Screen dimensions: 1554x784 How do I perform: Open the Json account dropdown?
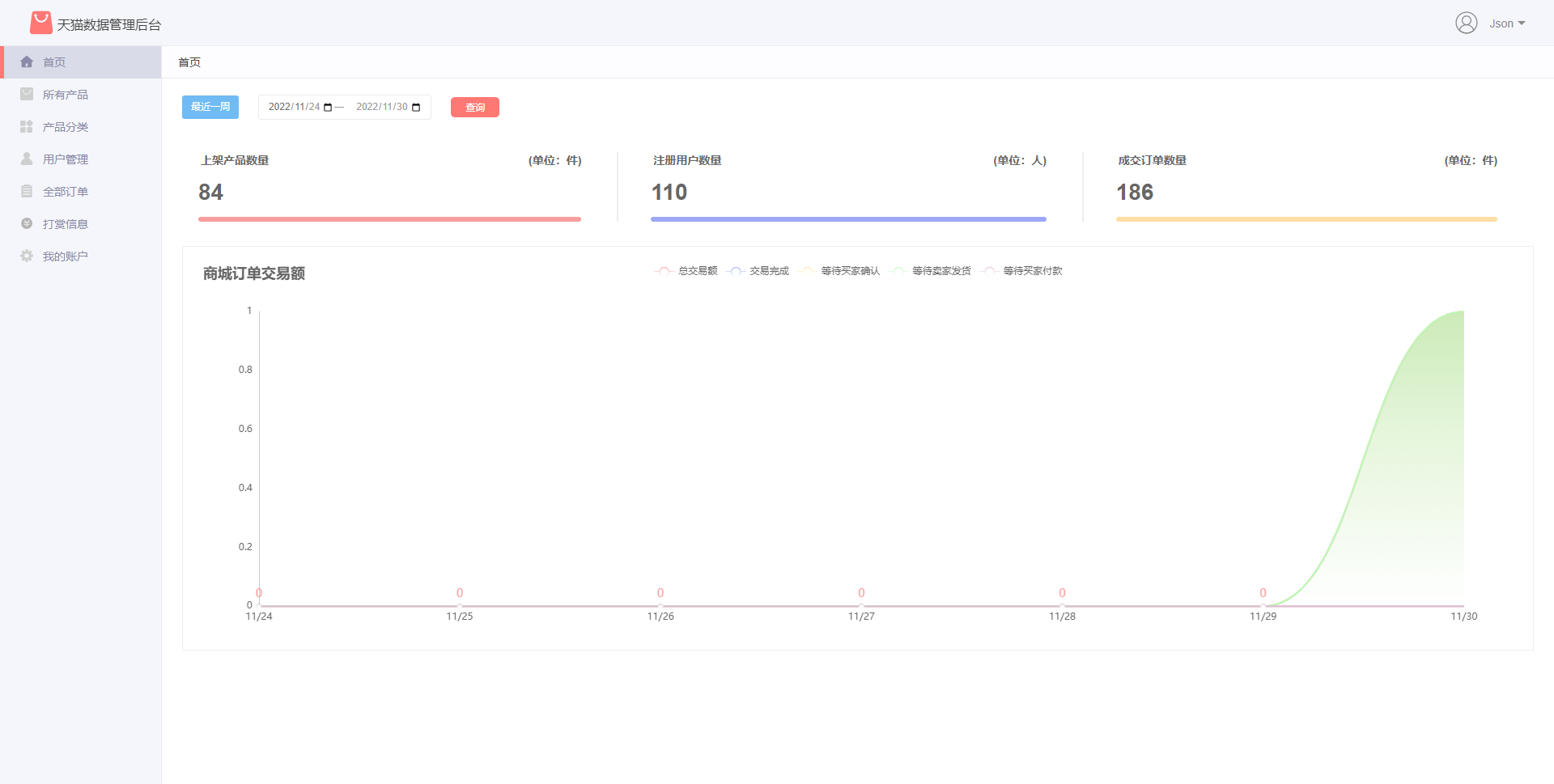coord(1507,23)
